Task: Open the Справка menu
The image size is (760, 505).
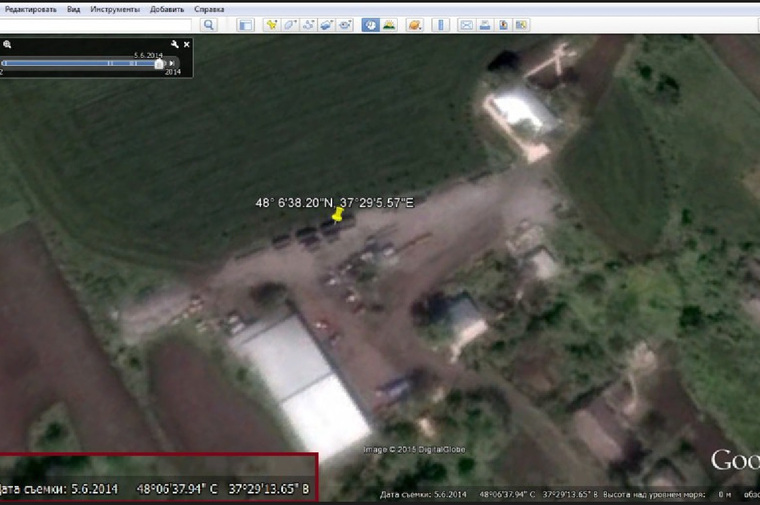Action: pos(209,9)
